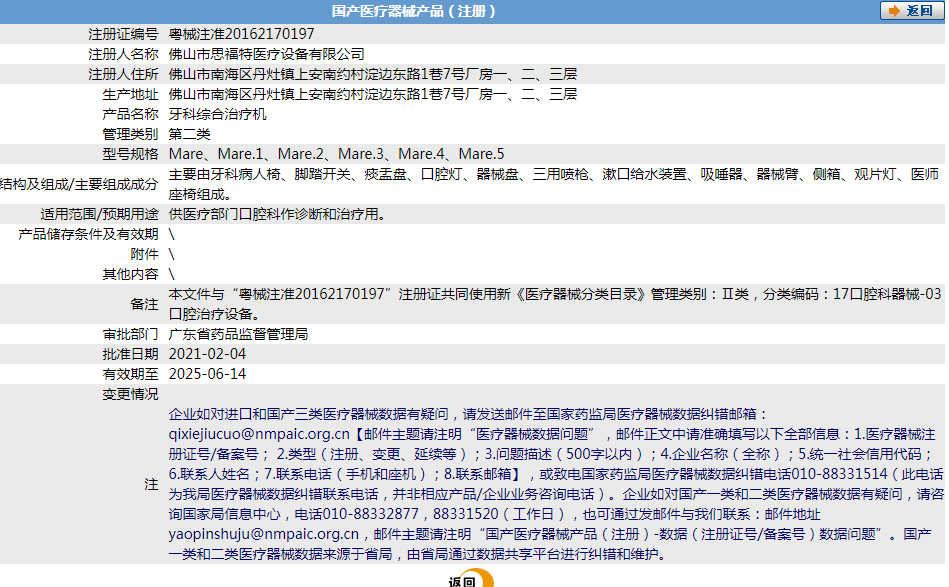The height and width of the screenshot is (587, 949).
Task: Click label 审批部门
Action: point(130,333)
